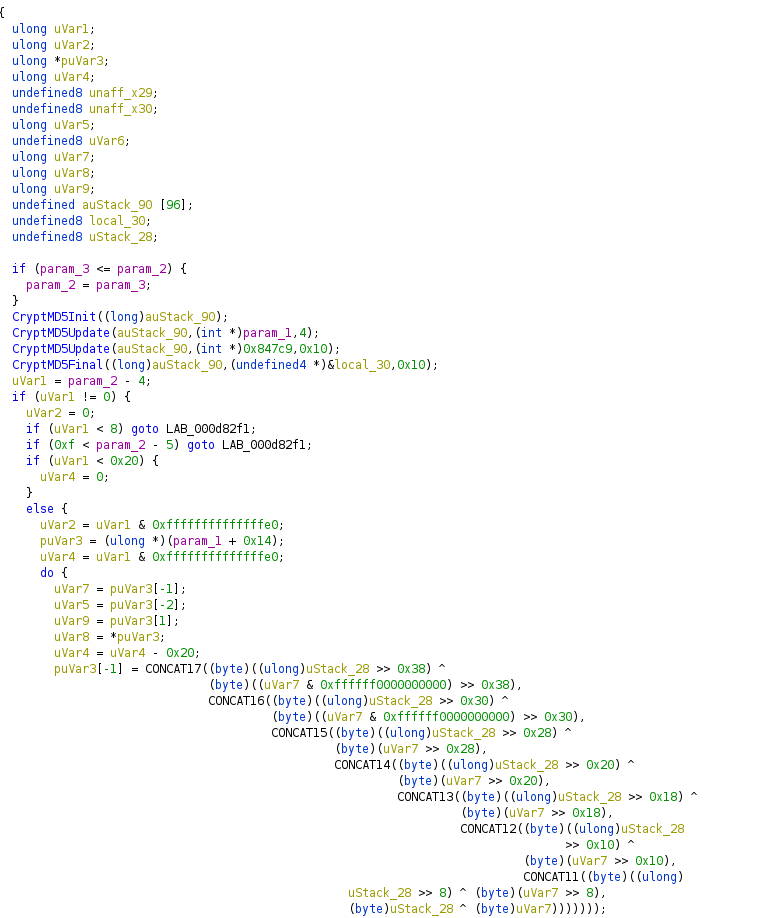Select the CONCAT12 macro call
Screen dimensions: 766x918
(488, 828)
